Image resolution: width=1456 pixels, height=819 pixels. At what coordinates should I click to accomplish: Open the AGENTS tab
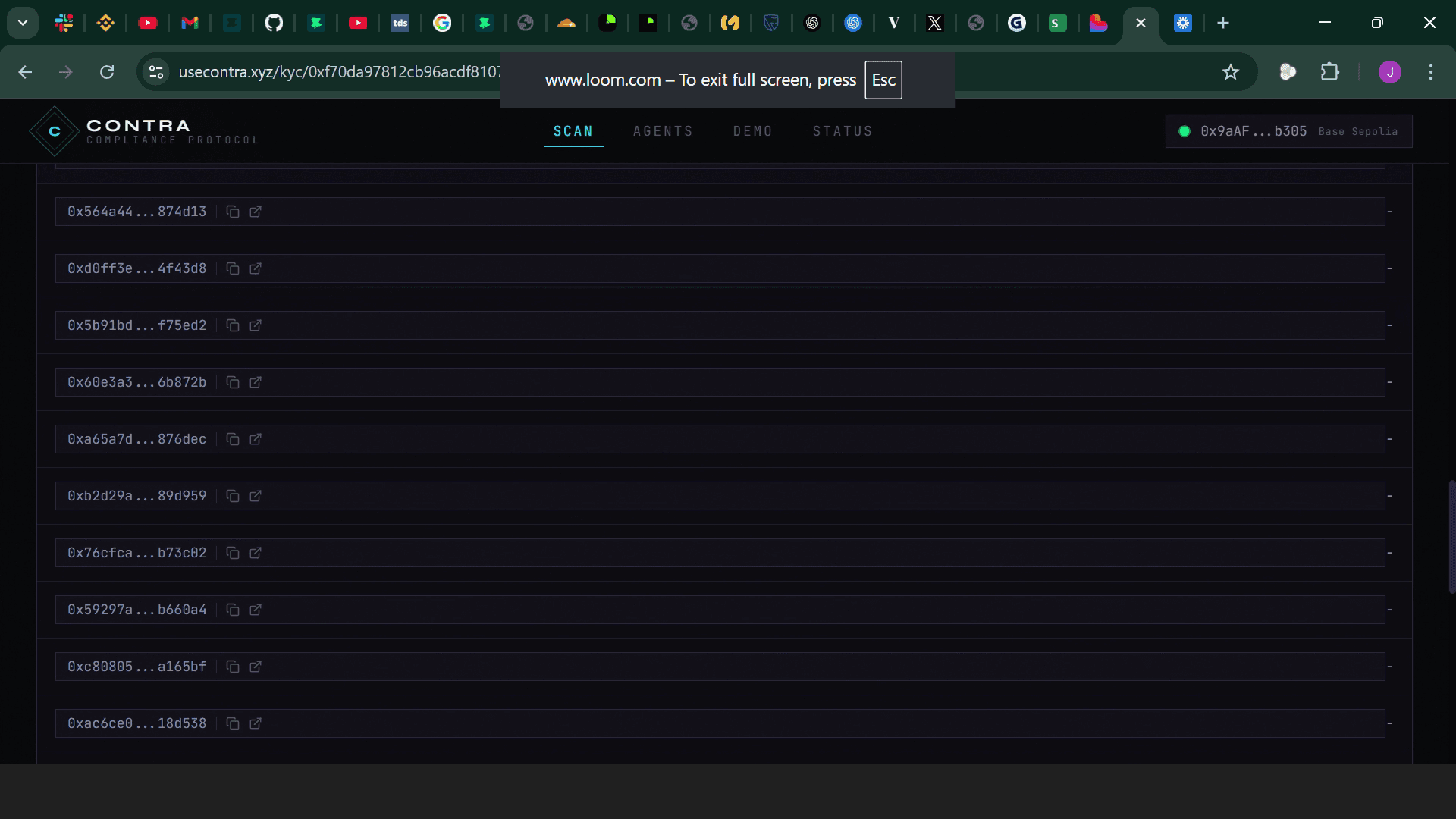pyautogui.click(x=664, y=131)
